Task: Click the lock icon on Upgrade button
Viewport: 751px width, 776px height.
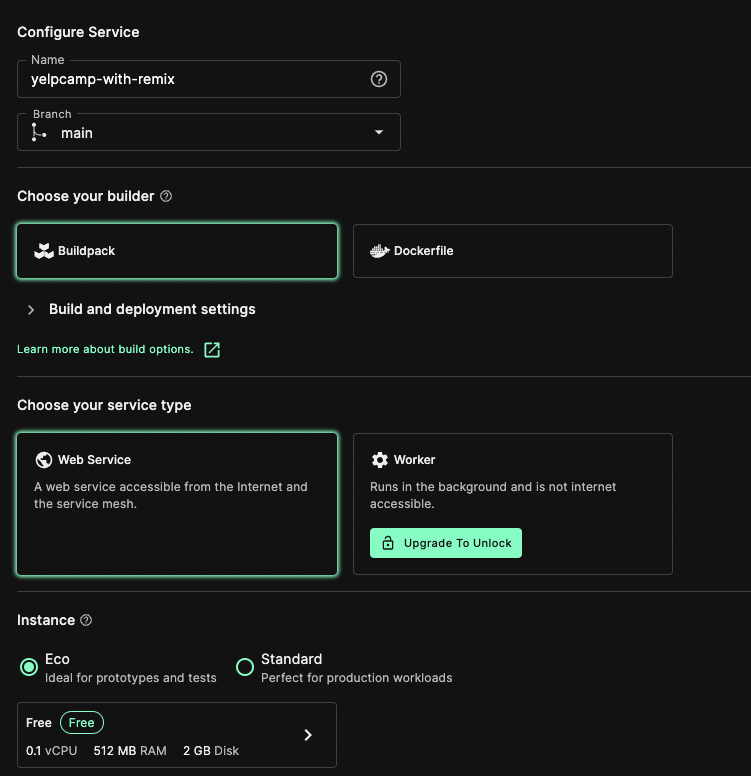Action: (388, 543)
